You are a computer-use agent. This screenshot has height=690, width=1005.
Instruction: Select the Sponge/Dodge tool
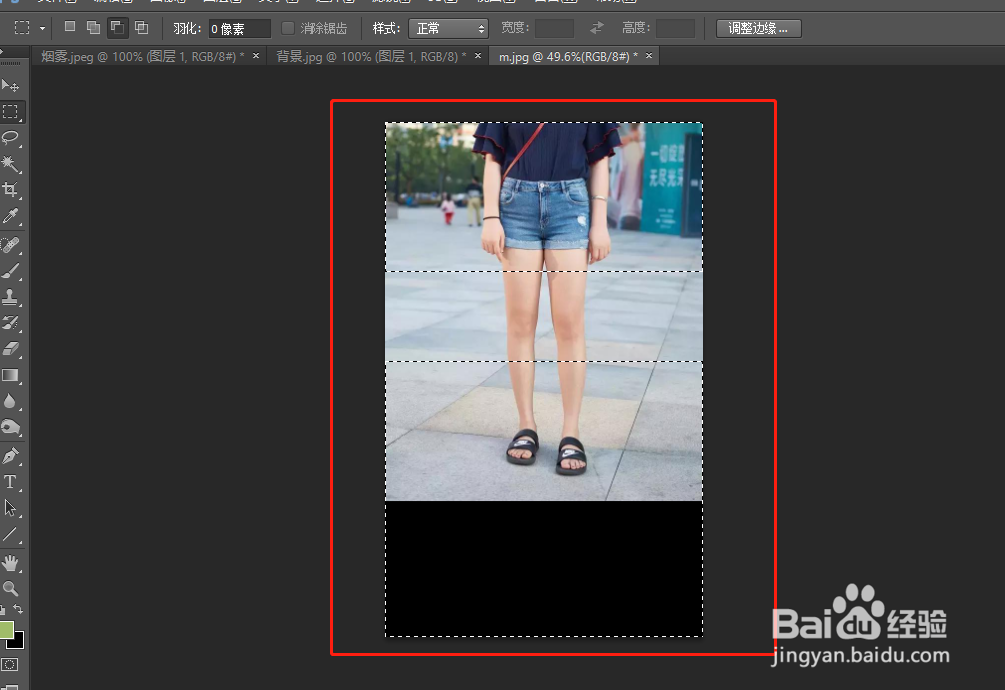(x=10, y=427)
